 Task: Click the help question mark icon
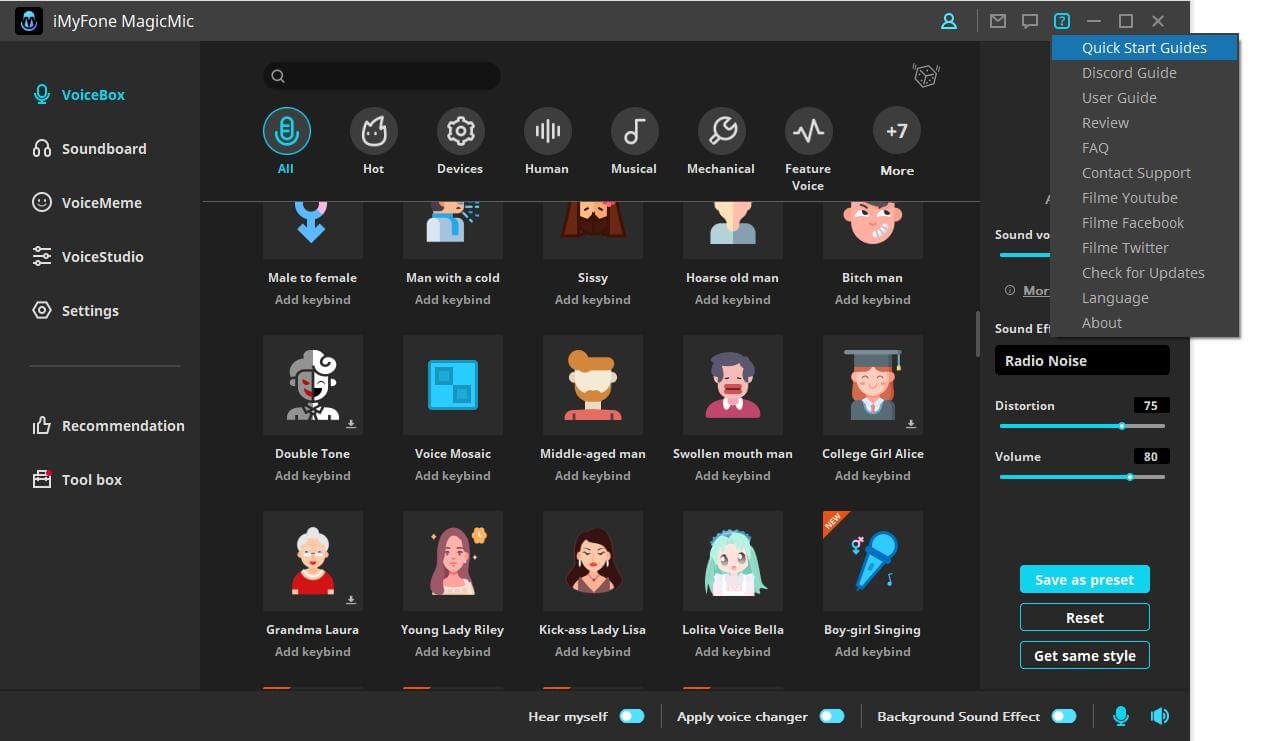pyautogui.click(x=1062, y=21)
